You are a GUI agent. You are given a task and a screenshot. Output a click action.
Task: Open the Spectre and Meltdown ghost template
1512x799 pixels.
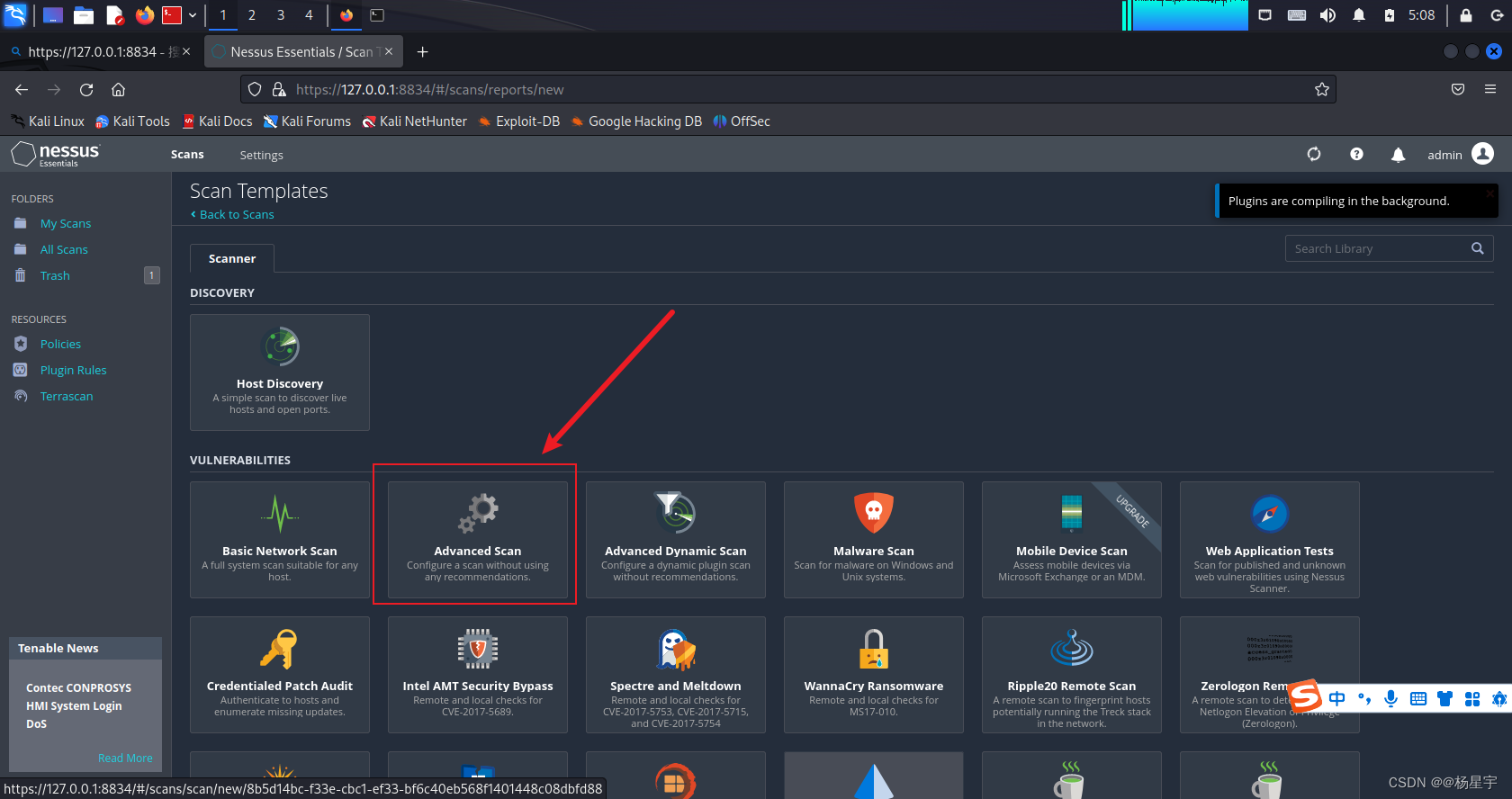point(676,675)
